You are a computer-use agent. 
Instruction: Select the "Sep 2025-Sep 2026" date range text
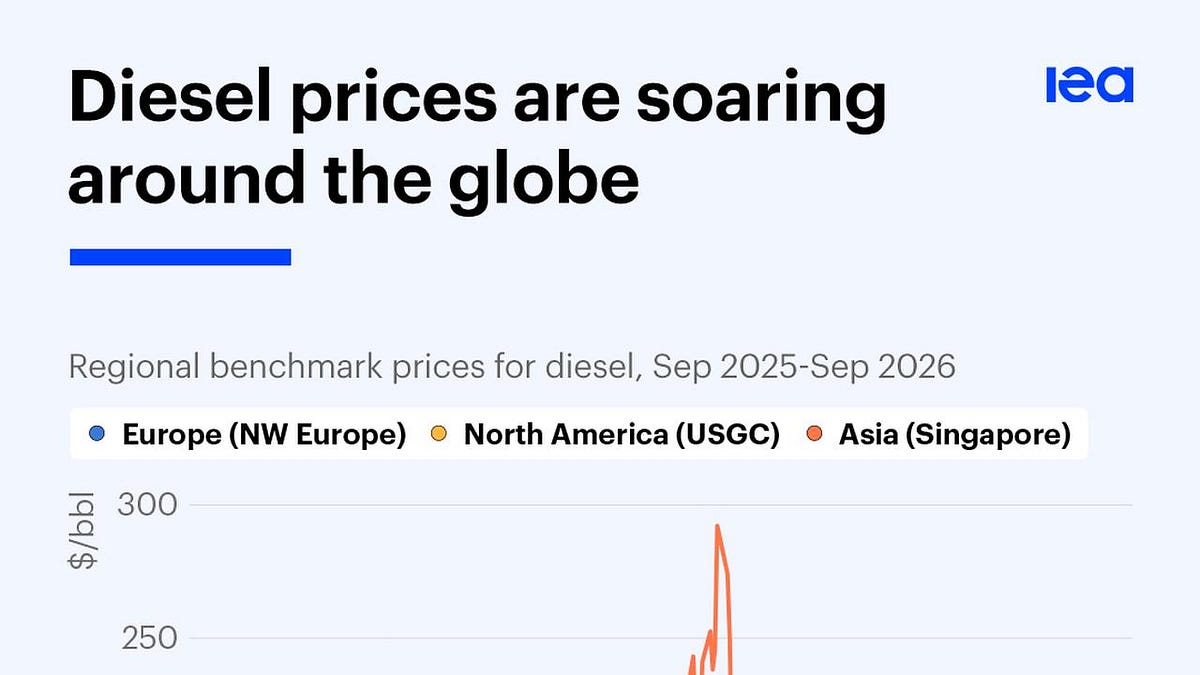coord(804,366)
